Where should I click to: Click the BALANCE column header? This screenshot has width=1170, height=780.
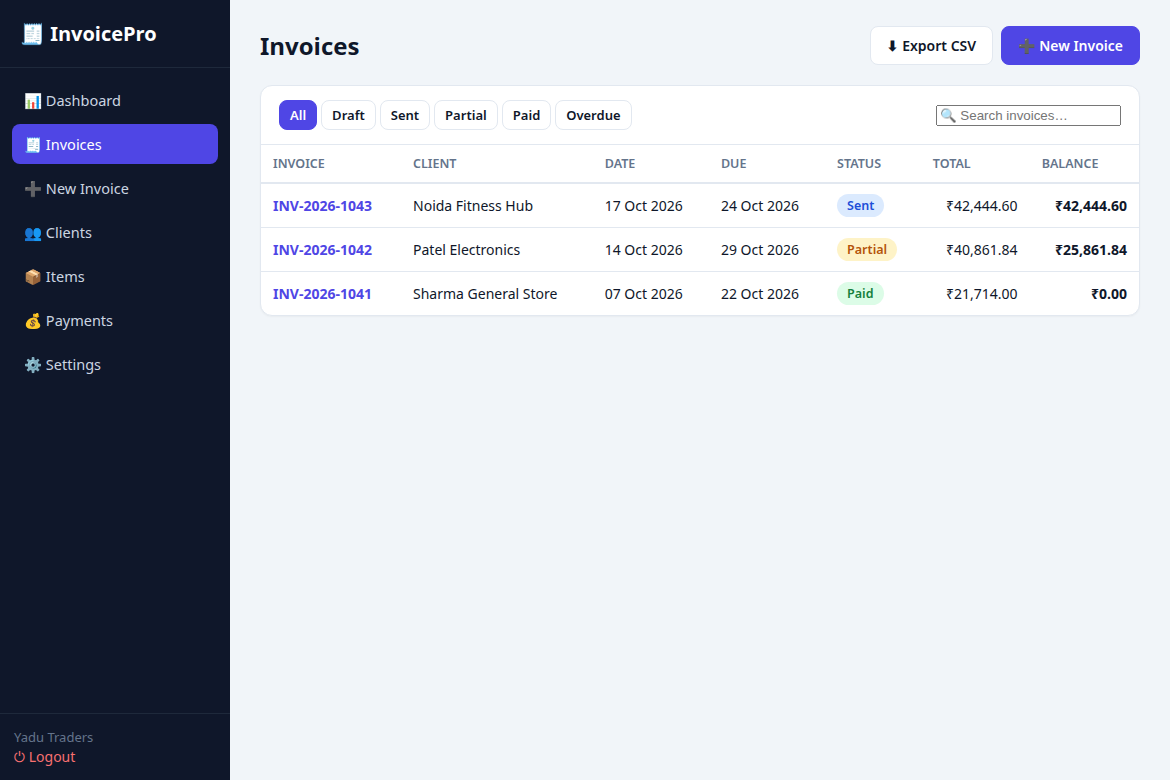(x=1070, y=163)
